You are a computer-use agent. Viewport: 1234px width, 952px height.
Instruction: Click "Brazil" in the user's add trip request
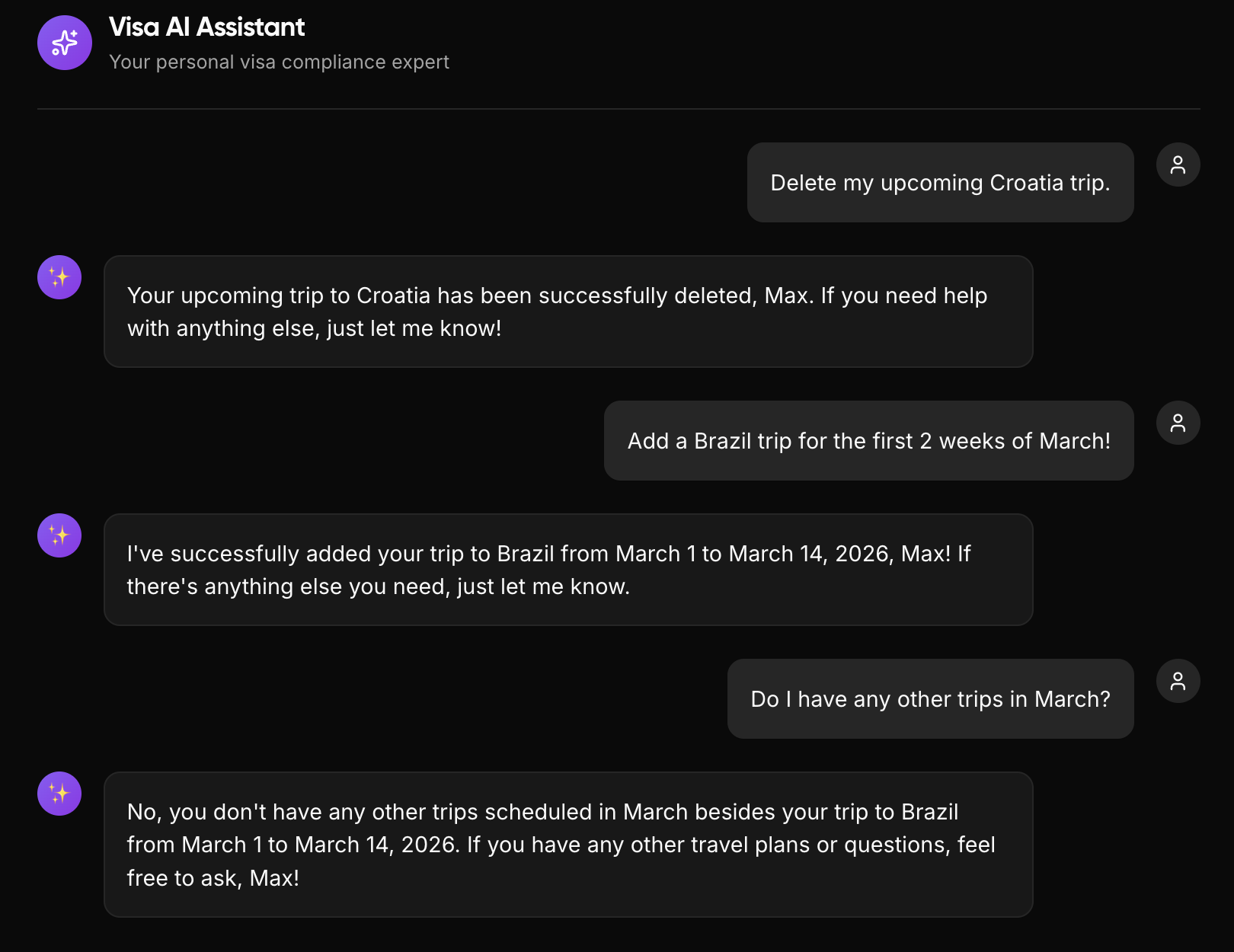pyautogui.click(x=722, y=441)
